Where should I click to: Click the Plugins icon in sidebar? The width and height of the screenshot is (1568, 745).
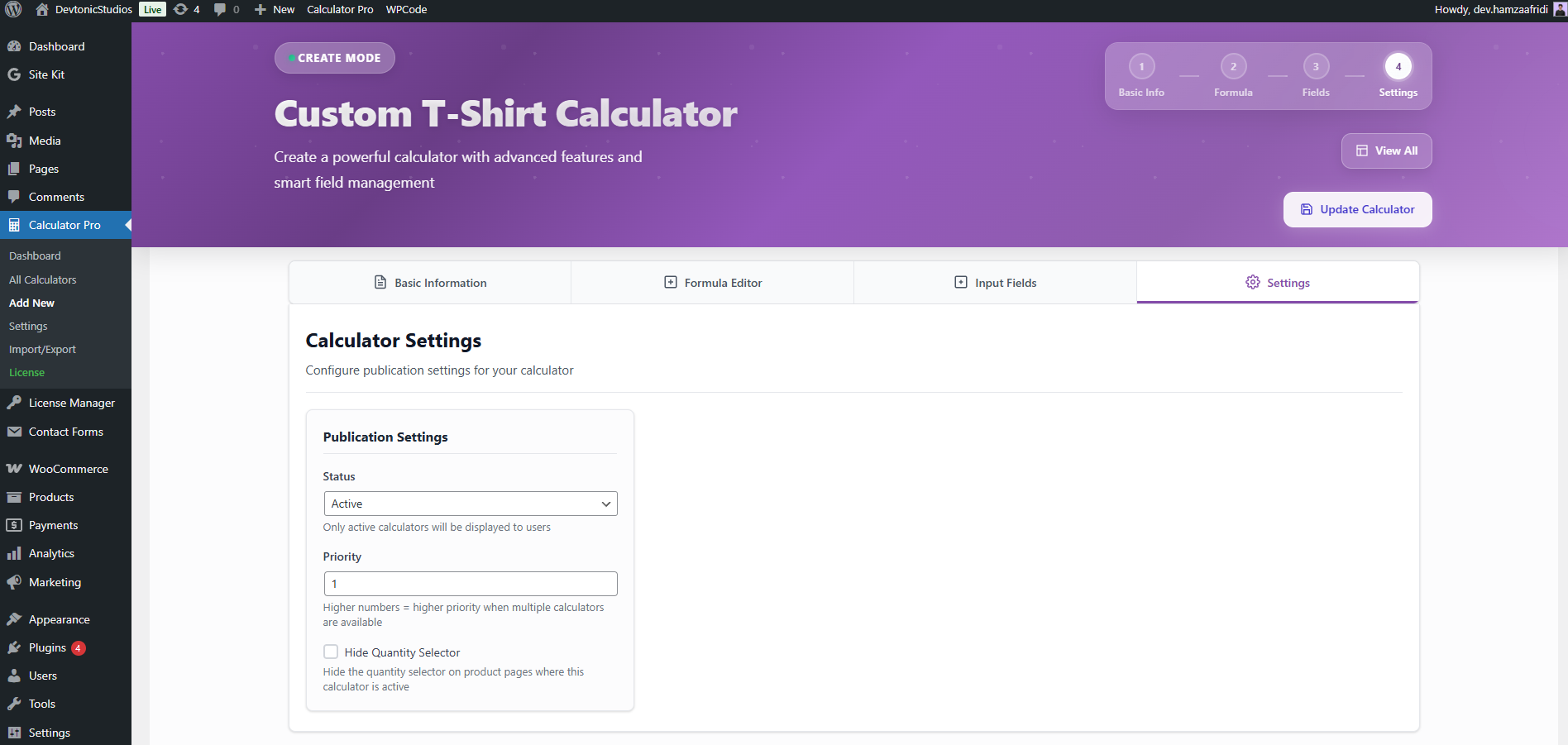tap(14, 647)
